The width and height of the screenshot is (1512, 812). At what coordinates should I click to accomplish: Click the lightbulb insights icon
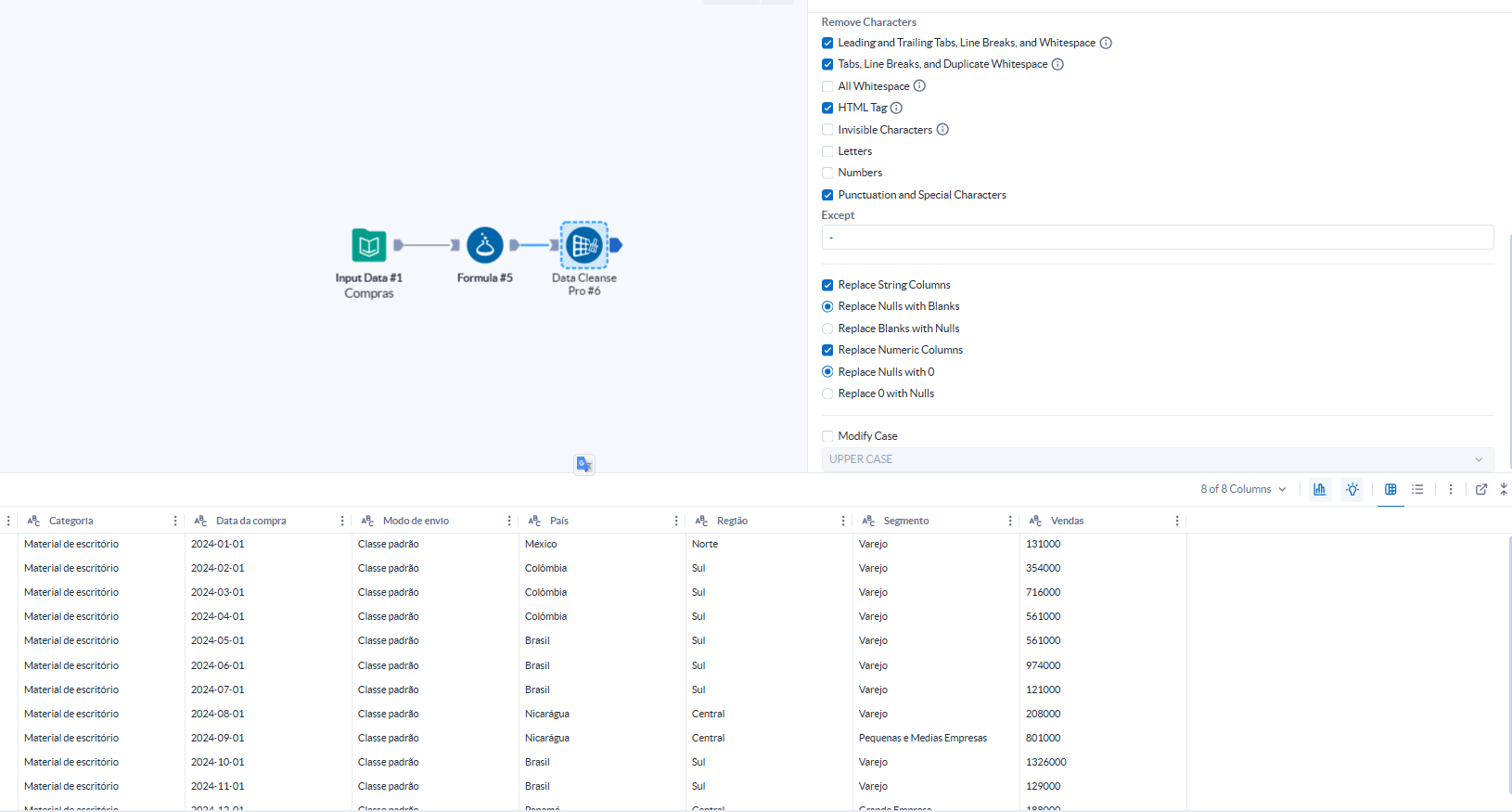tap(1352, 489)
